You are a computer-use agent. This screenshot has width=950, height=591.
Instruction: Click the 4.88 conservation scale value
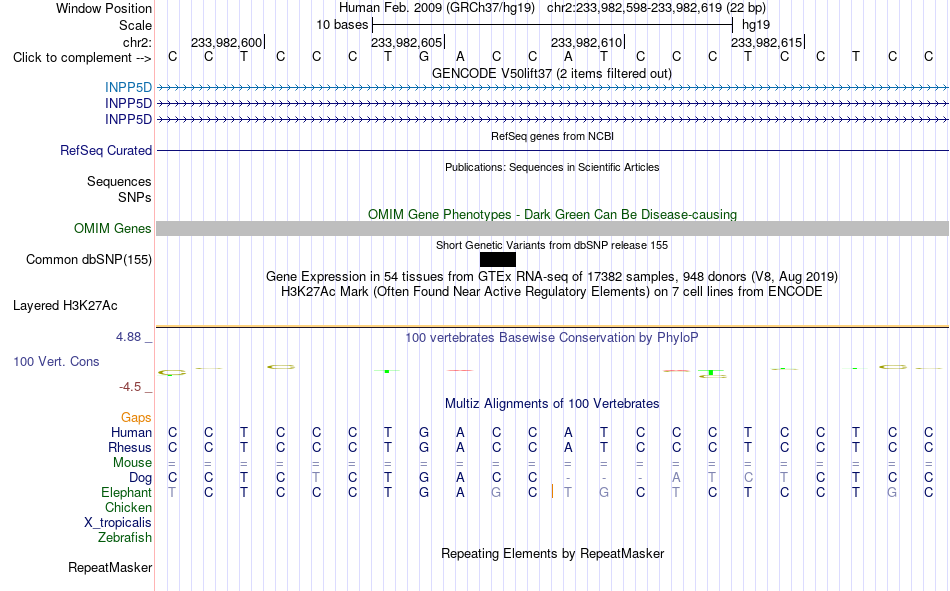[128, 337]
